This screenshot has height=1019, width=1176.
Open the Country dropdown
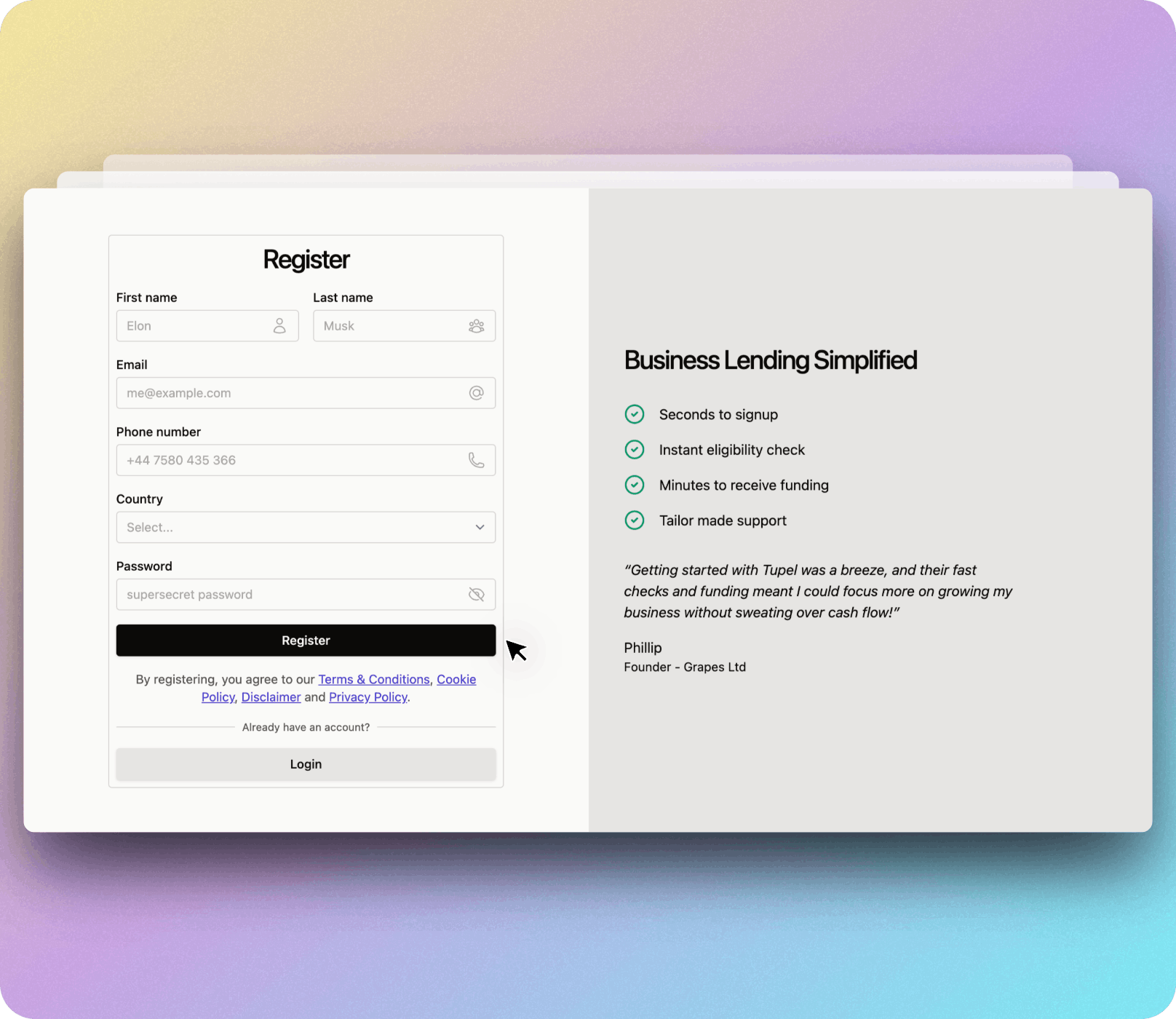pos(291,528)
